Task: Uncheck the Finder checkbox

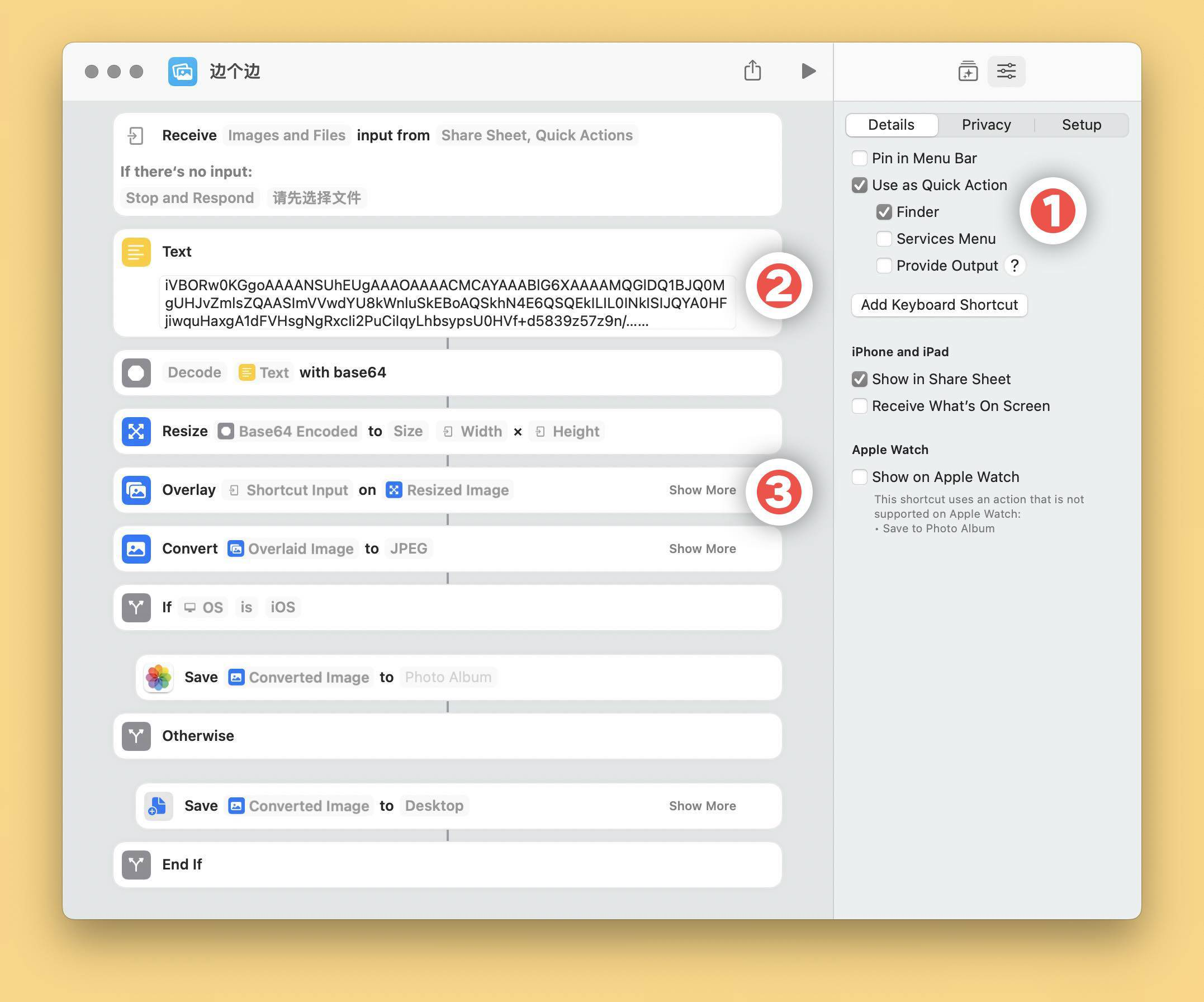Action: (x=884, y=212)
